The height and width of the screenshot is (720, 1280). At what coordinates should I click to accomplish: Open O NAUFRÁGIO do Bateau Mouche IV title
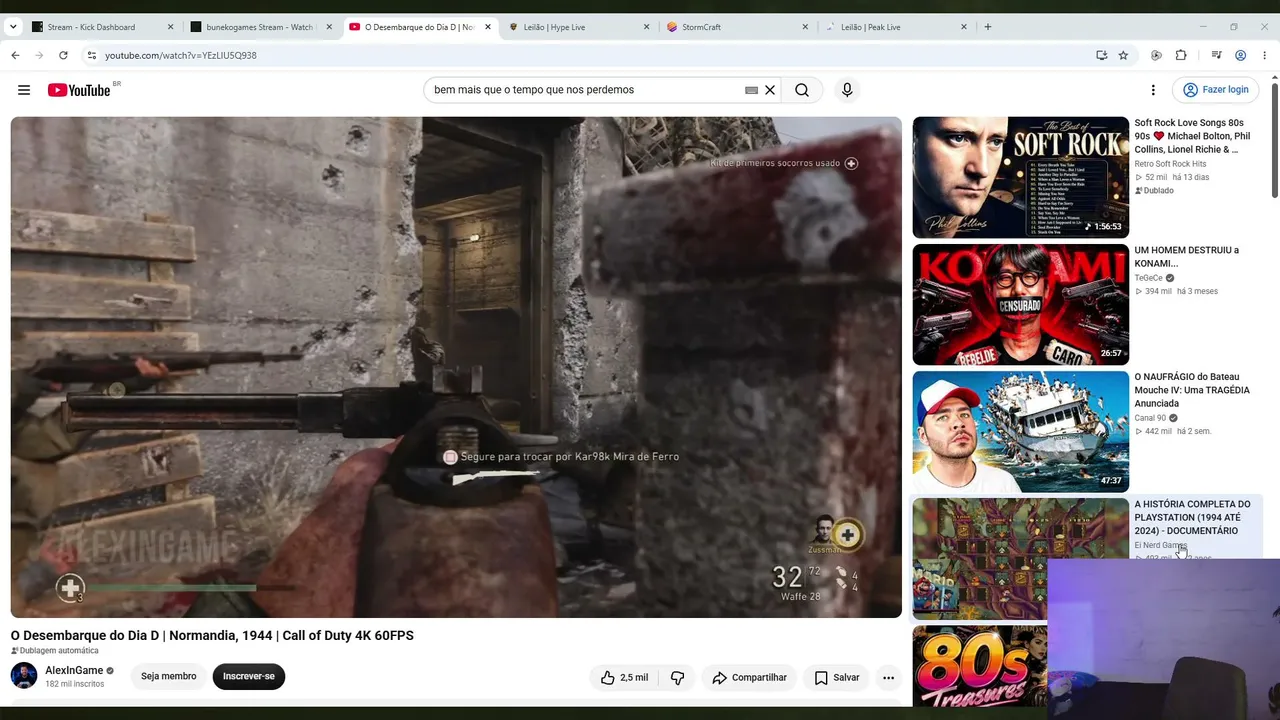(x=1192, y=390)
